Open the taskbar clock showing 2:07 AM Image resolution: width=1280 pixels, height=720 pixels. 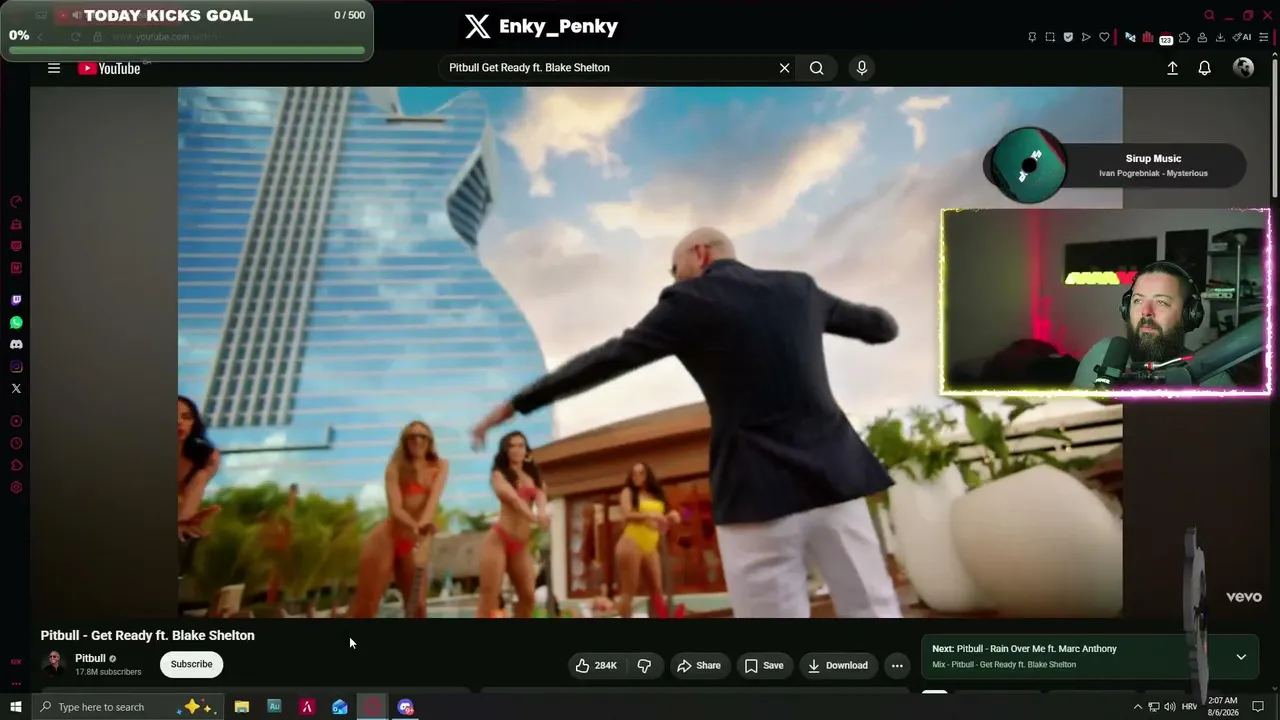tap(1223, 706)
